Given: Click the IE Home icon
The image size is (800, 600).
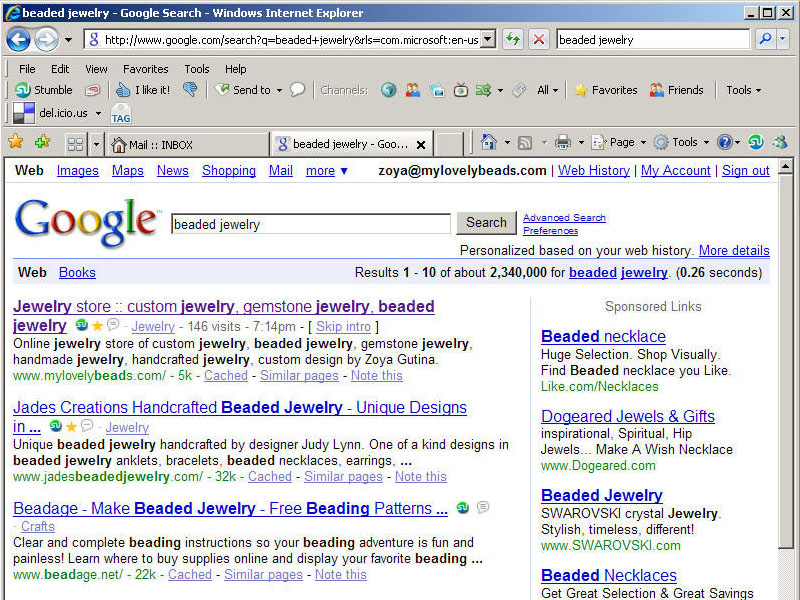Looking at the screenshot, I should click(489, 142).
